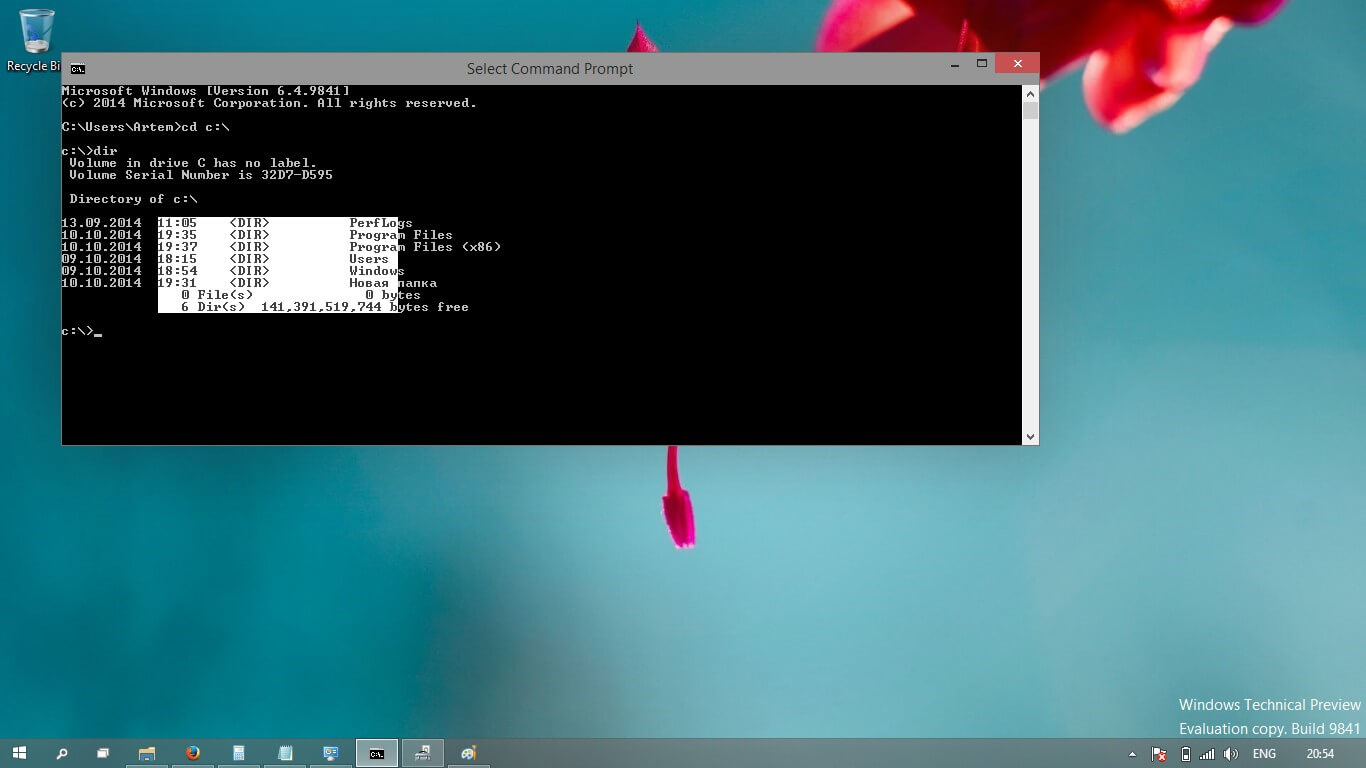This screenshot has width=1366, height=768.
Task: Switch to the Paint taskbar icon
Action: tap(468, 753)
